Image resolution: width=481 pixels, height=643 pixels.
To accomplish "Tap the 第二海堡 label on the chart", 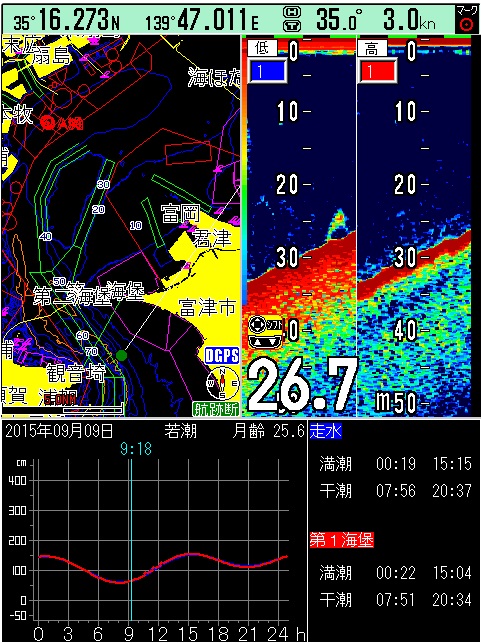I will (x=71, y=295).
